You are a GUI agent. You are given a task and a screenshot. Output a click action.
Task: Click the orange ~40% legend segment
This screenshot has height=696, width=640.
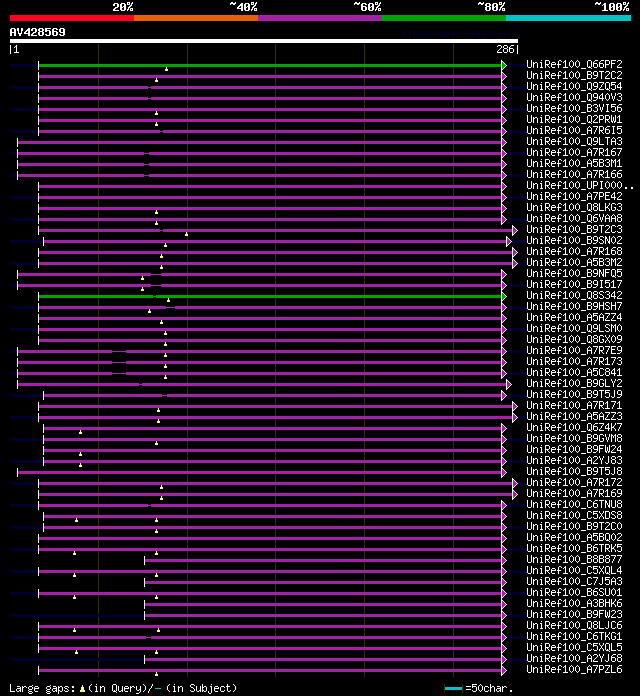[x=196, y=18]
